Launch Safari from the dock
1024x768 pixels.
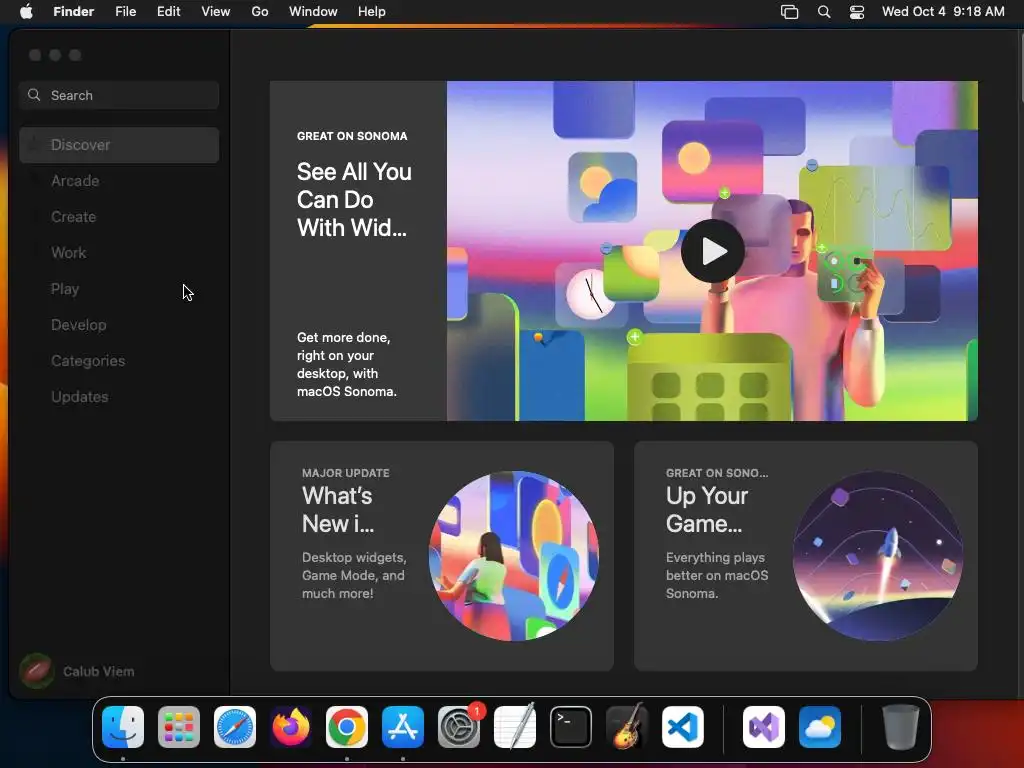click(235, 727)
